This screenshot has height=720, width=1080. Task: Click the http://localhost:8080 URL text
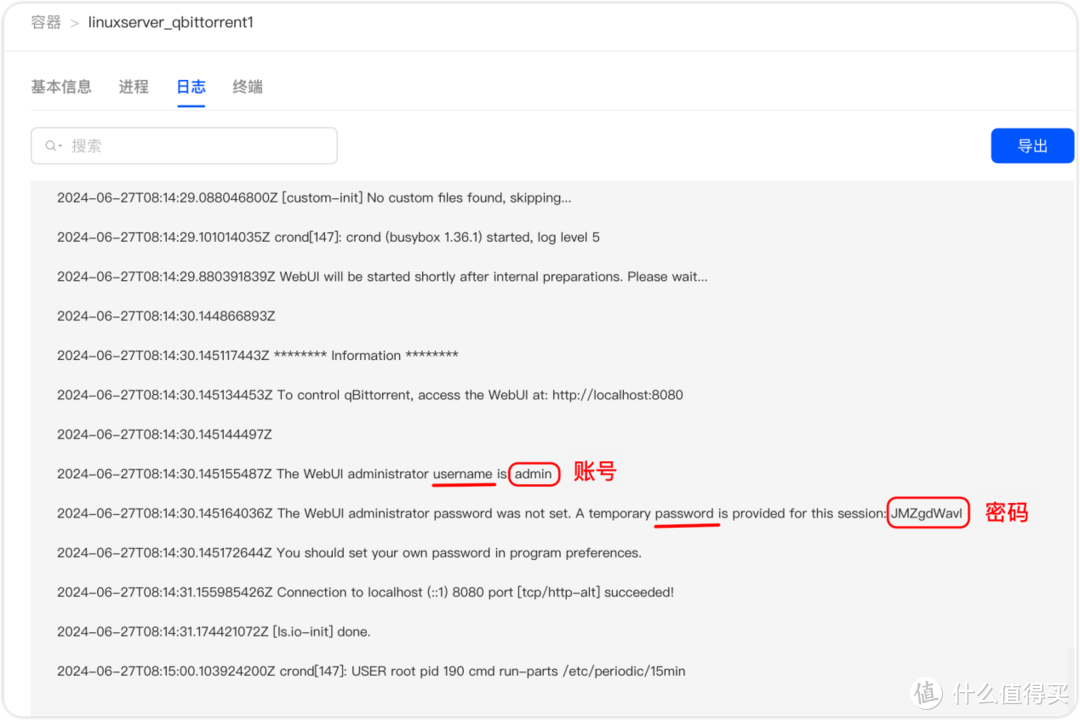[618, 395]
